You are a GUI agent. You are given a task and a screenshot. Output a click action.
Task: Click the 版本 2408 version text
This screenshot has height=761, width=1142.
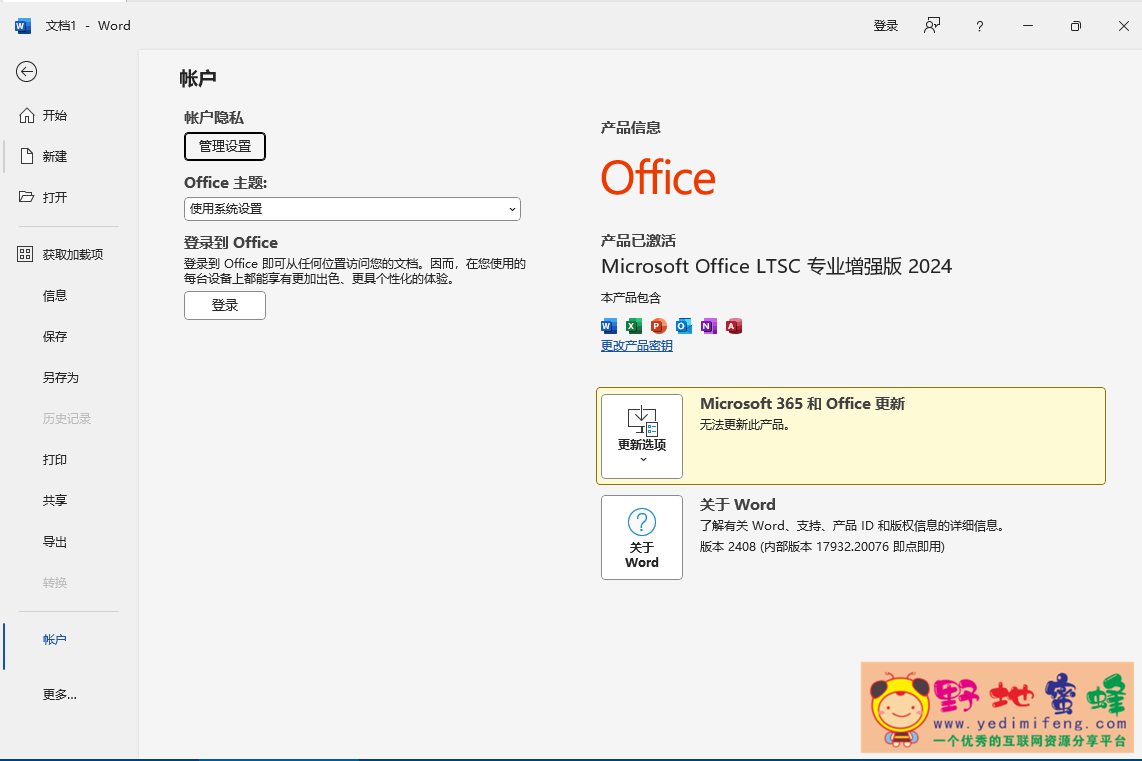[x=822, y=547]
